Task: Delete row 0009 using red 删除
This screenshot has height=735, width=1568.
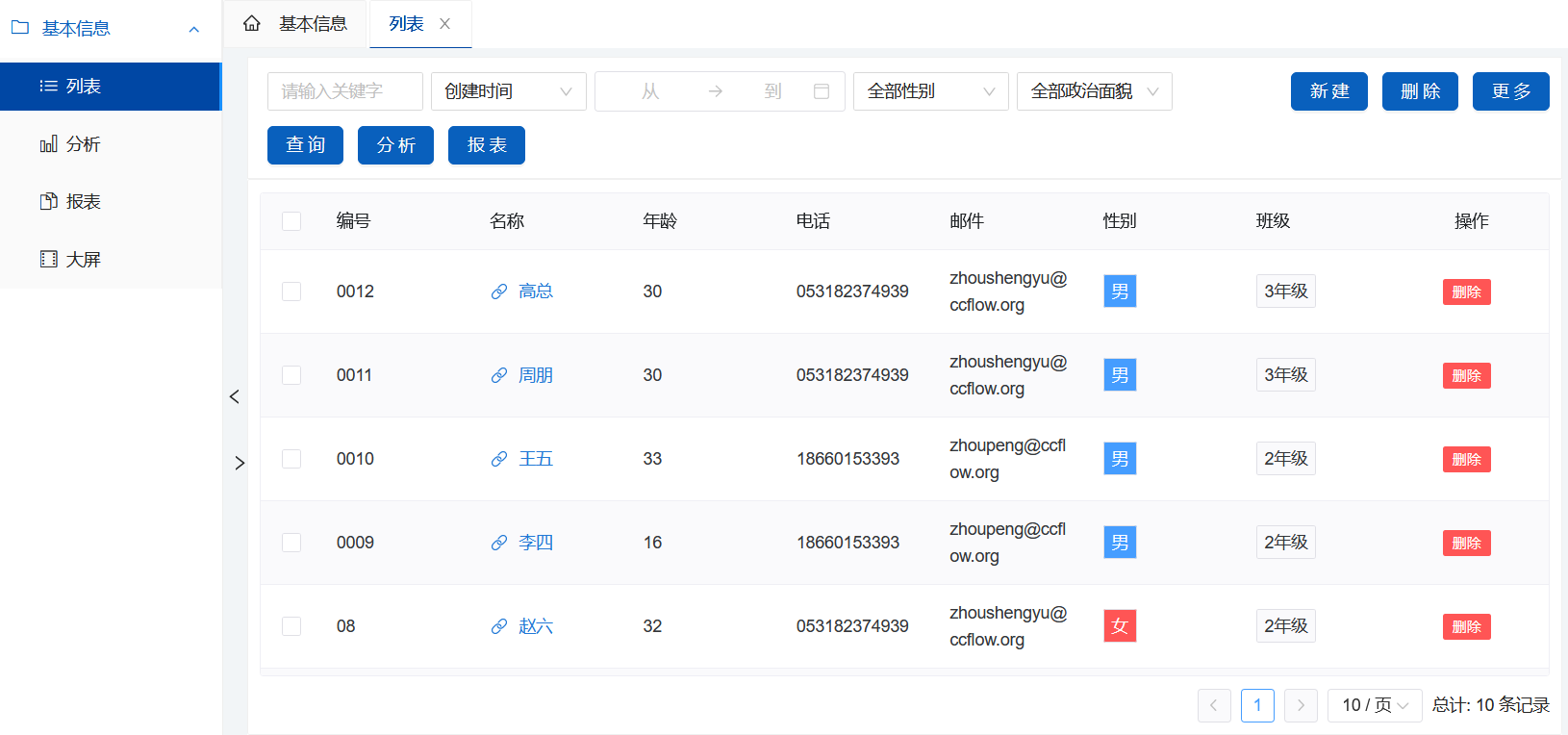Action: (x=1467, y=544)
